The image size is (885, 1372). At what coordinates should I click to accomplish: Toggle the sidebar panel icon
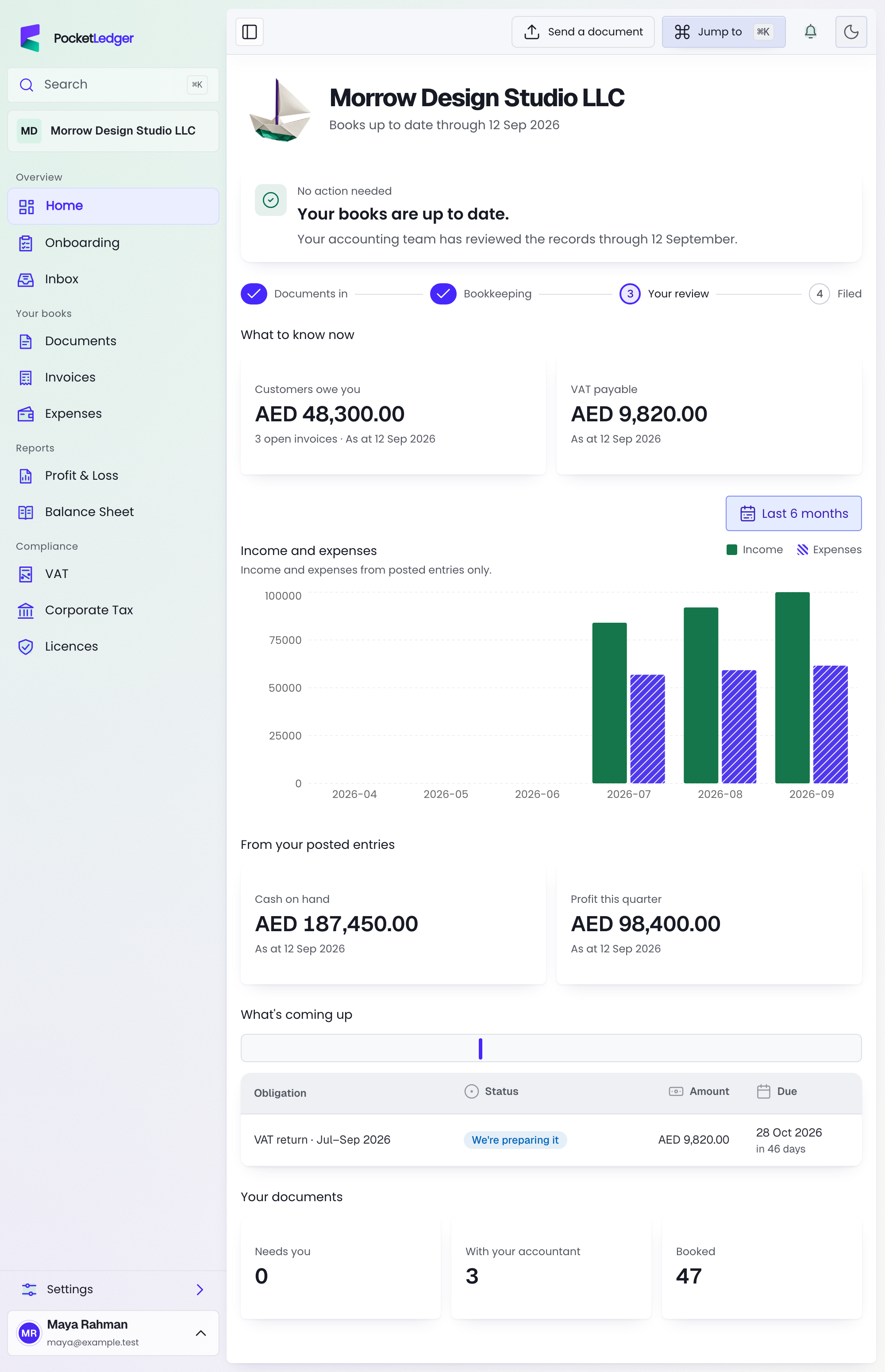(250, 31)
